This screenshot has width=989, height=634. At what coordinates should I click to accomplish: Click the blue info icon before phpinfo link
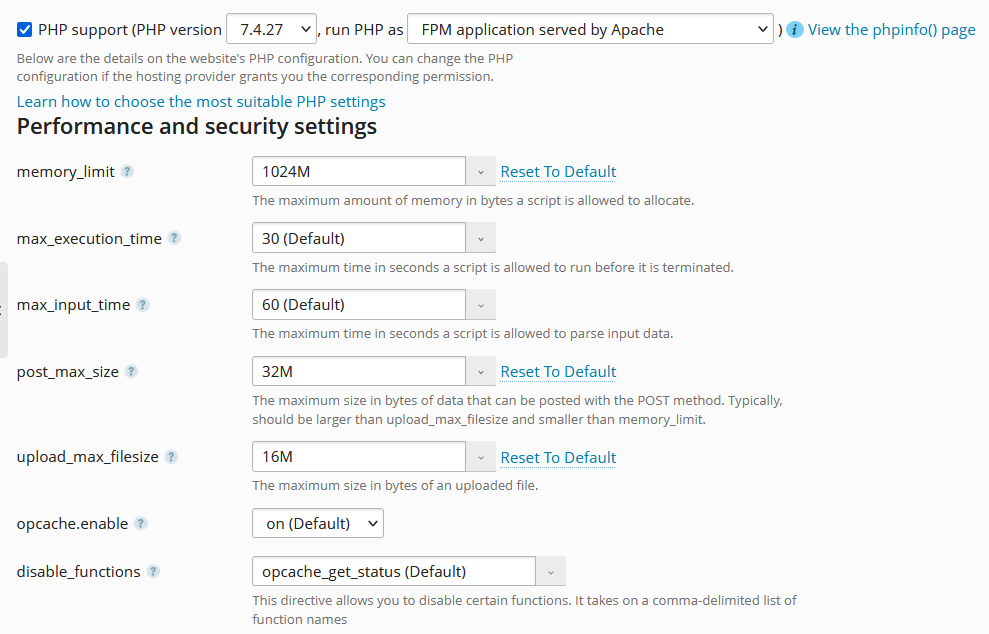coord(795,30)
